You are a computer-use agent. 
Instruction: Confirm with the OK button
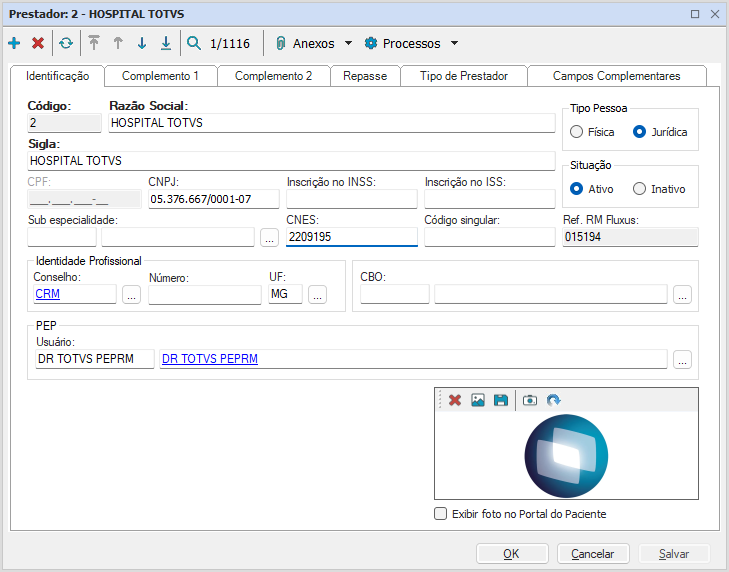coord(512,554)
